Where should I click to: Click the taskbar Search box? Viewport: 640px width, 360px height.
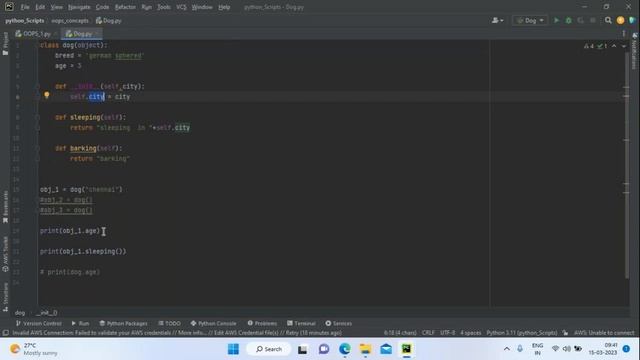269,349
